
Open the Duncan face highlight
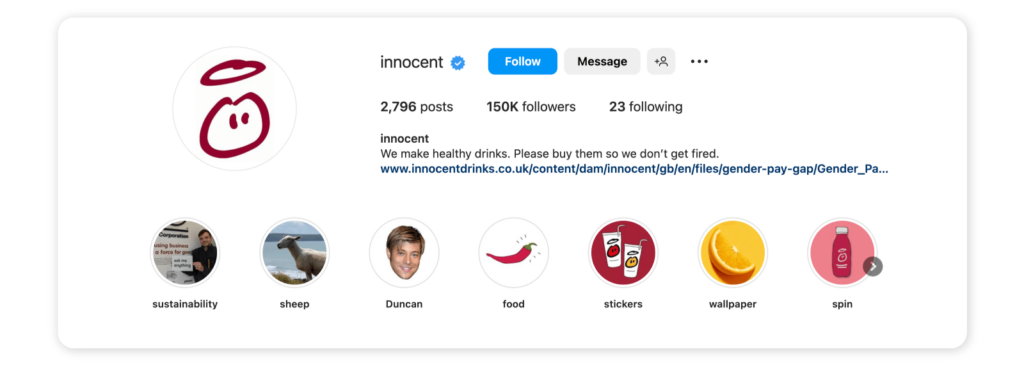(404, 253)
